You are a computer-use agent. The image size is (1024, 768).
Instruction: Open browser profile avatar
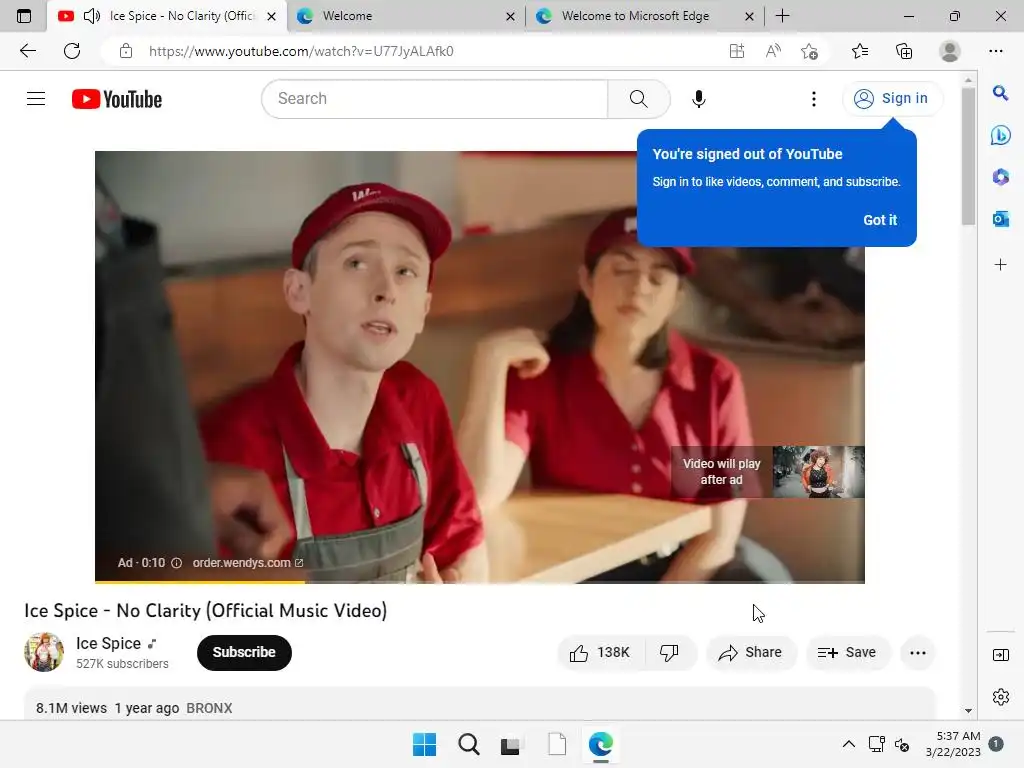click(950, 51)
